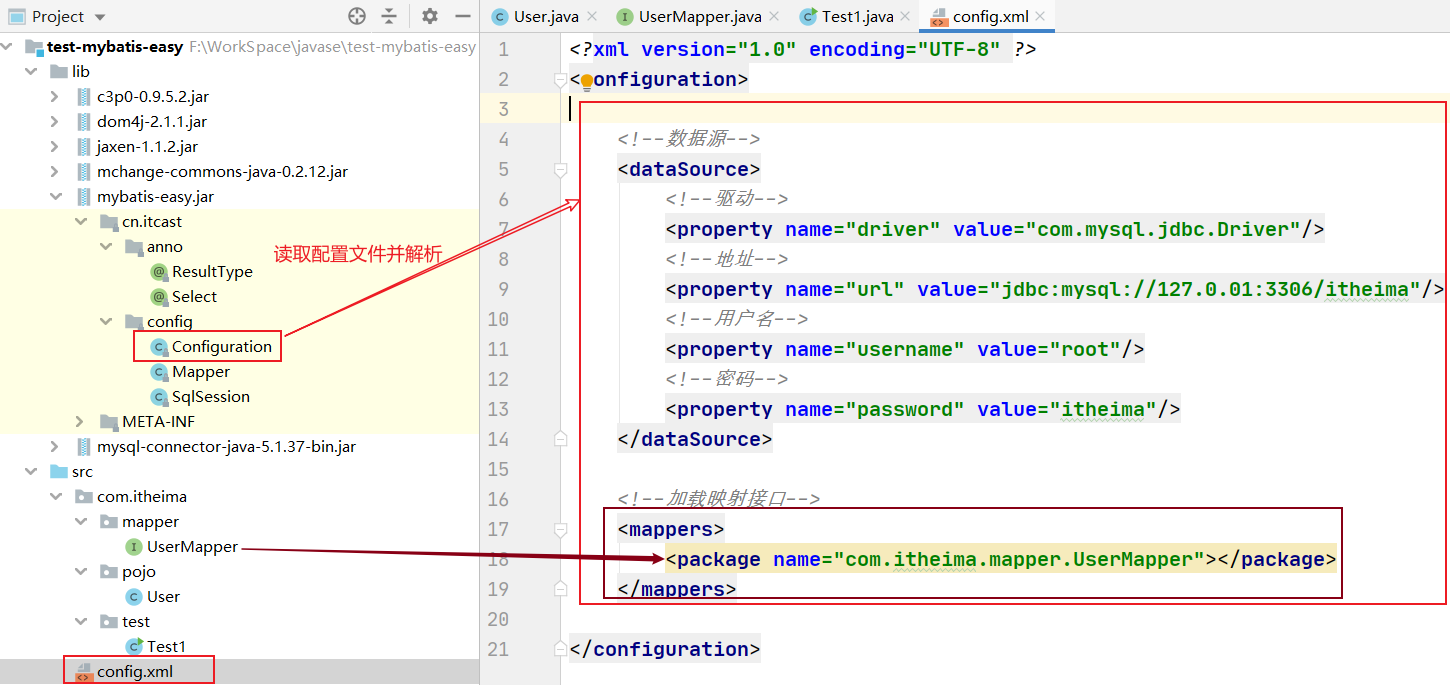Click the password value "itheima"
This screenshot has width=1450, height=685.
point(1103,409)
